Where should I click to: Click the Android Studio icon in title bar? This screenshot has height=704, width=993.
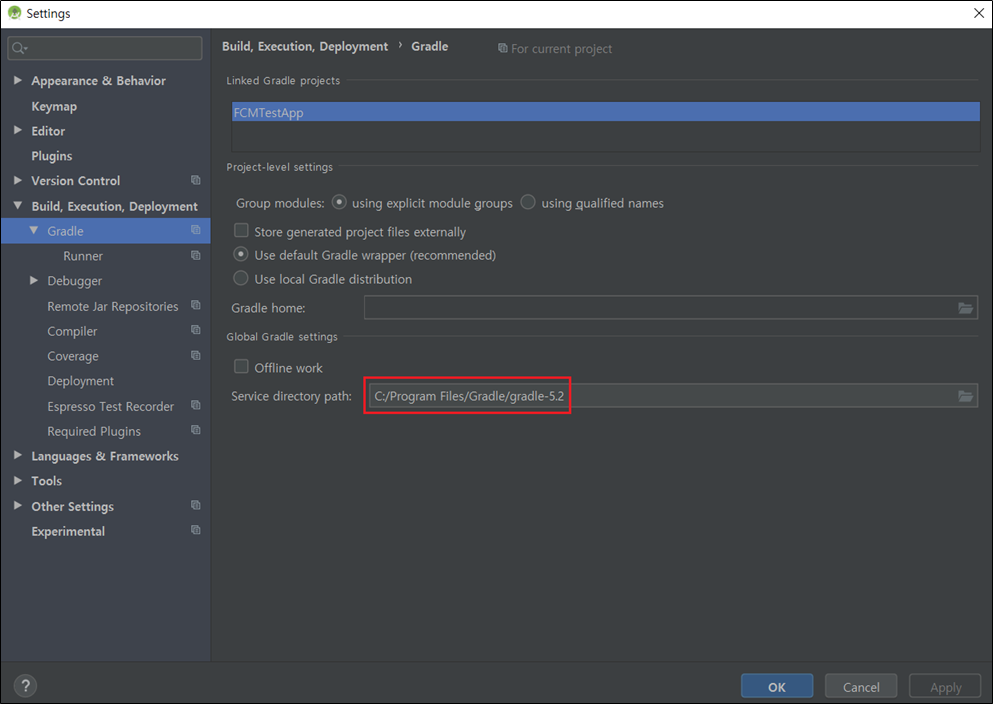pyautogui.click(x=14, y=13)
